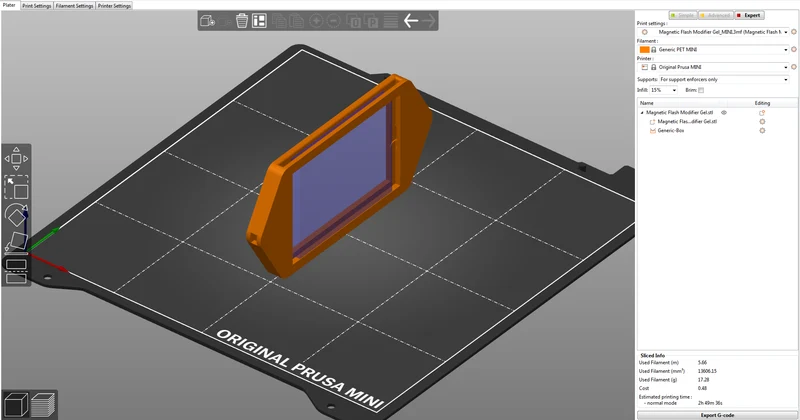
Task: Click editing gear for Magnetic Flas...difier Gel.stl part
Action: point(762,121)
